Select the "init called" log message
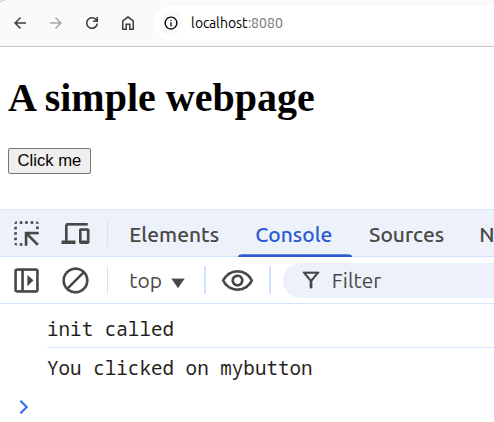Screen dimensions: 494x422 110,329
